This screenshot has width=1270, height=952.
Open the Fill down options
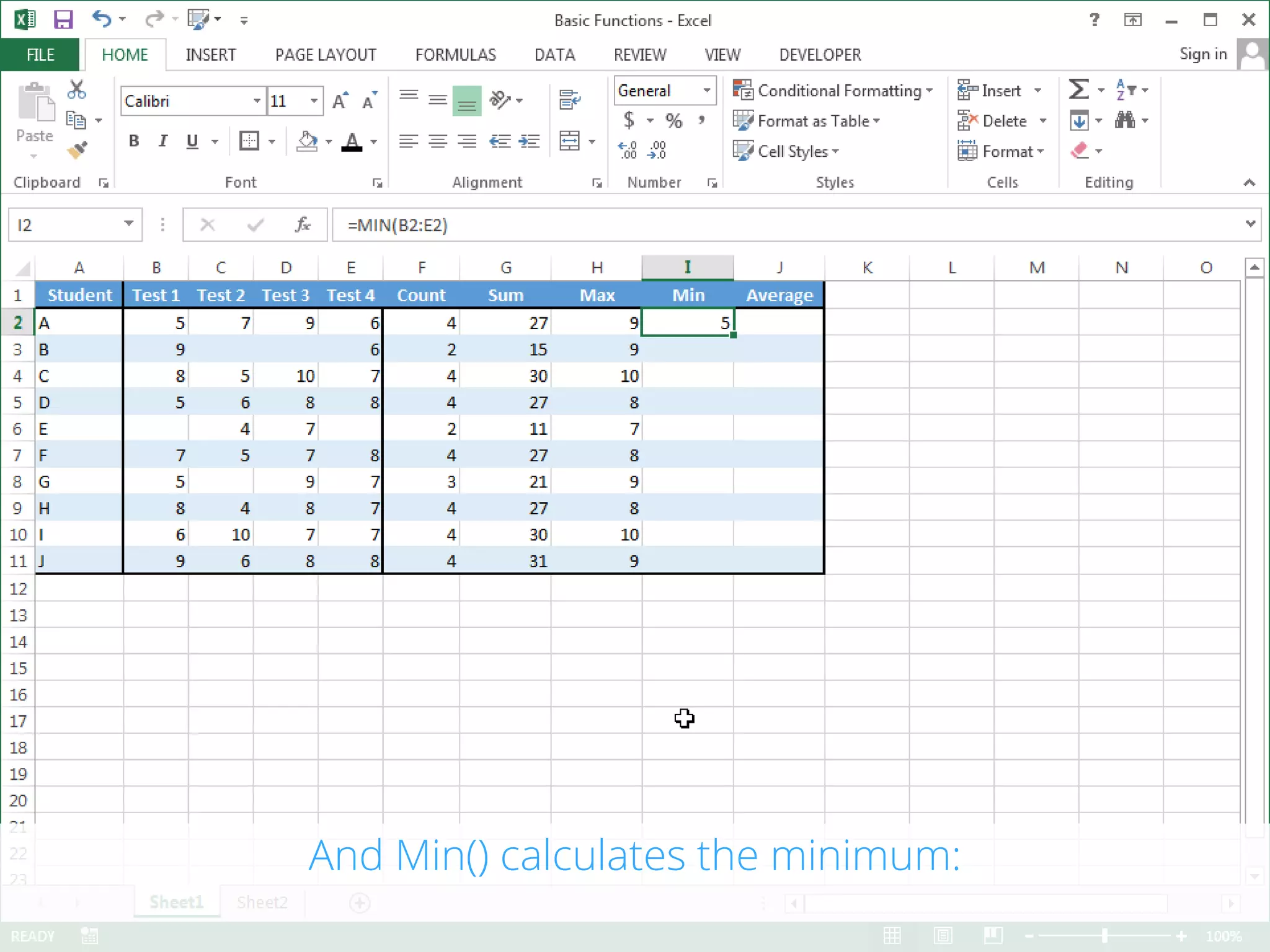pos(1079,120)
